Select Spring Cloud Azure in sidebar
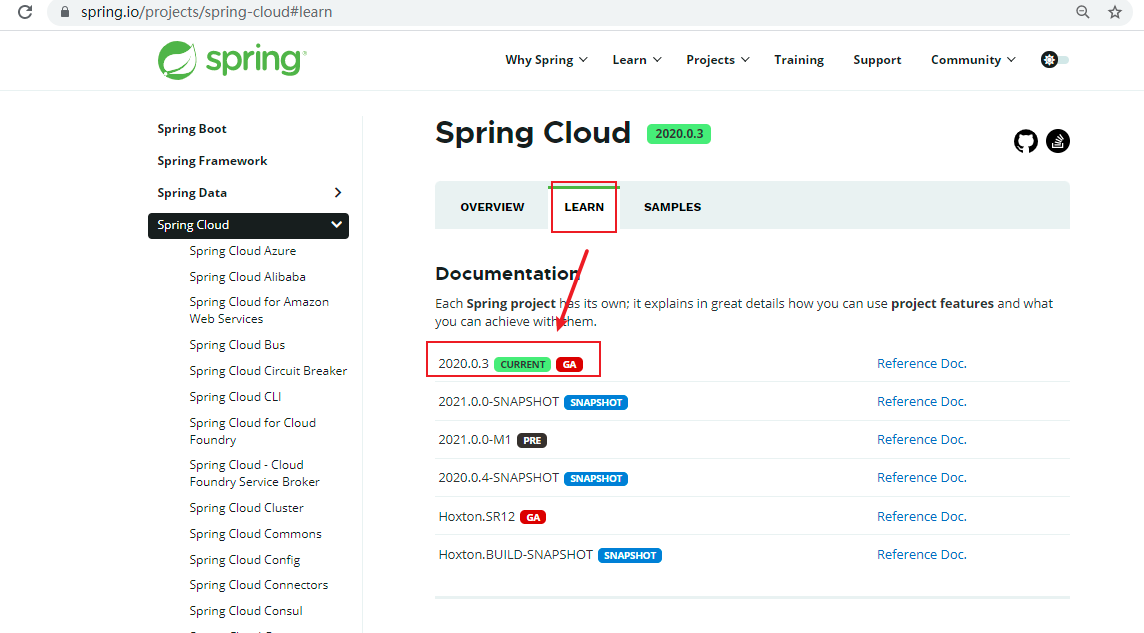The image size is (1144, 633). (x=243, y=251)
